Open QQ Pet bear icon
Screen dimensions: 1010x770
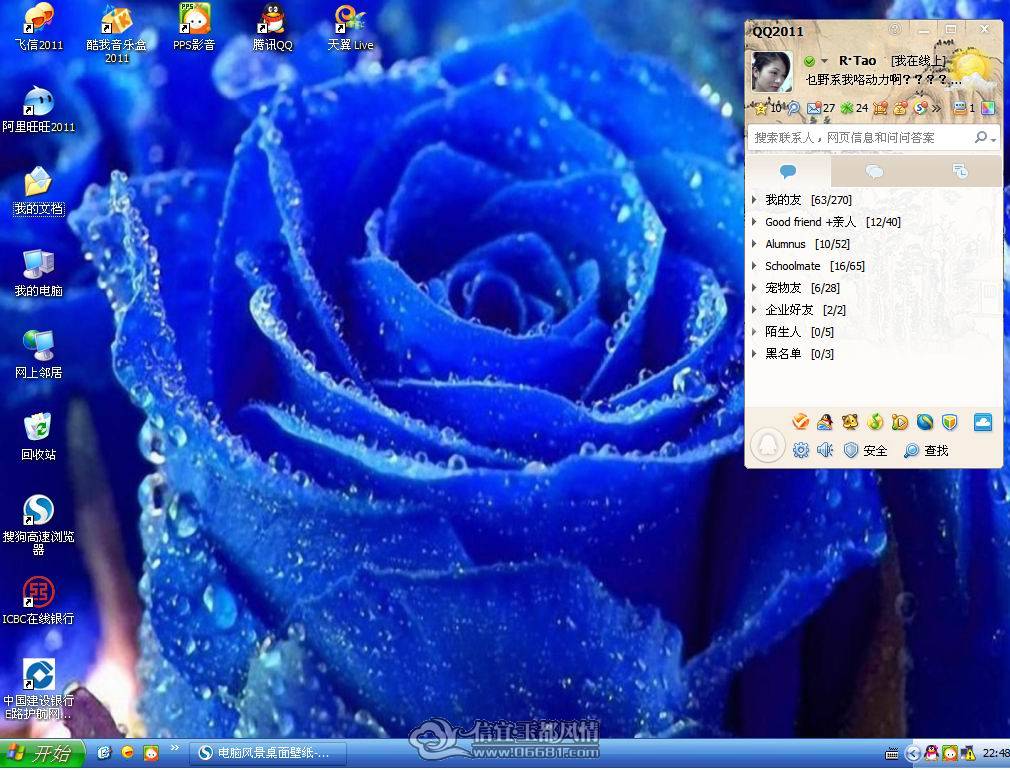tap(850, 422)
